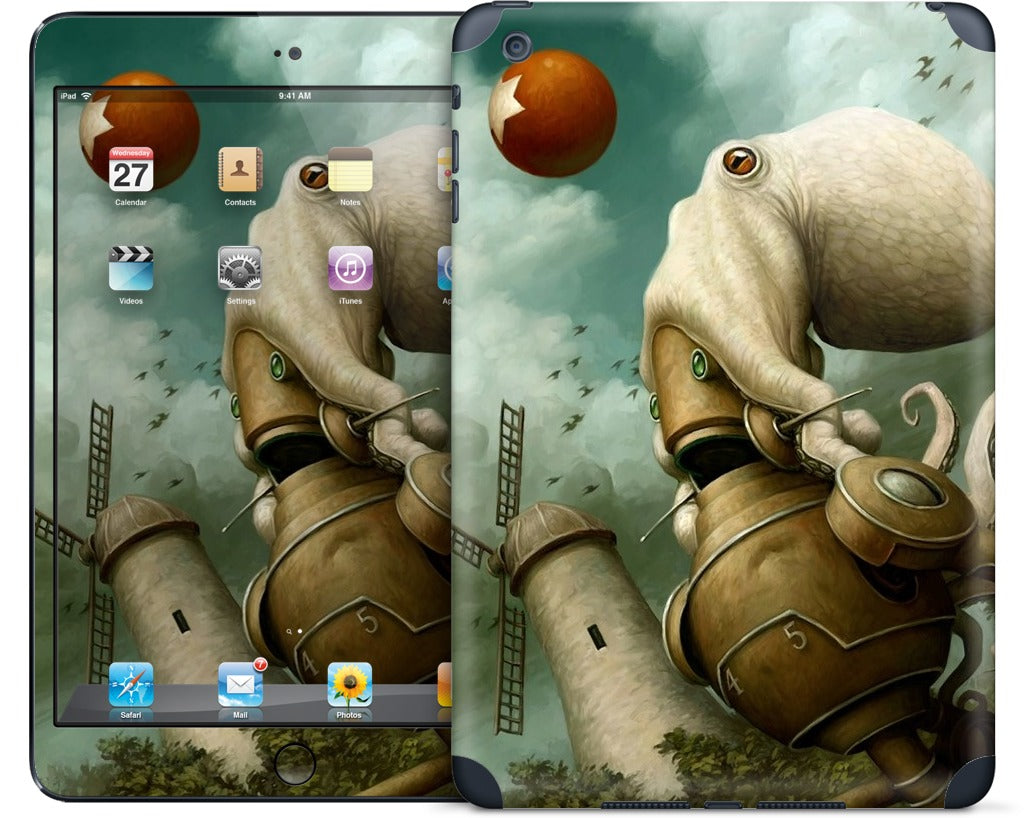This screenshot has height=818, width=1024.
Task: Tap the Spotlight search page dot
Action: 289,632
